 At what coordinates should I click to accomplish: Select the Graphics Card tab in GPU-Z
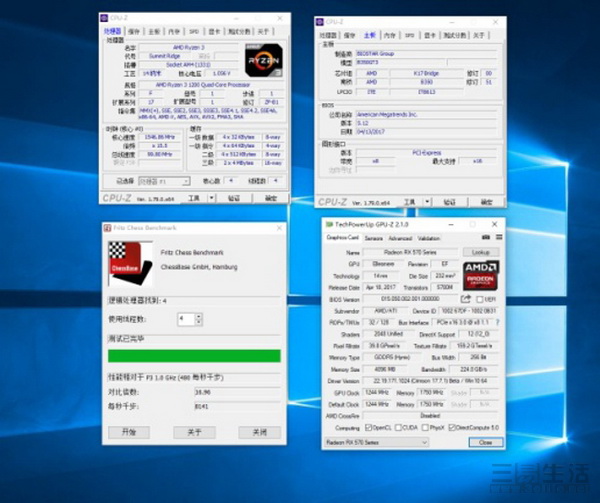[342, 238]
